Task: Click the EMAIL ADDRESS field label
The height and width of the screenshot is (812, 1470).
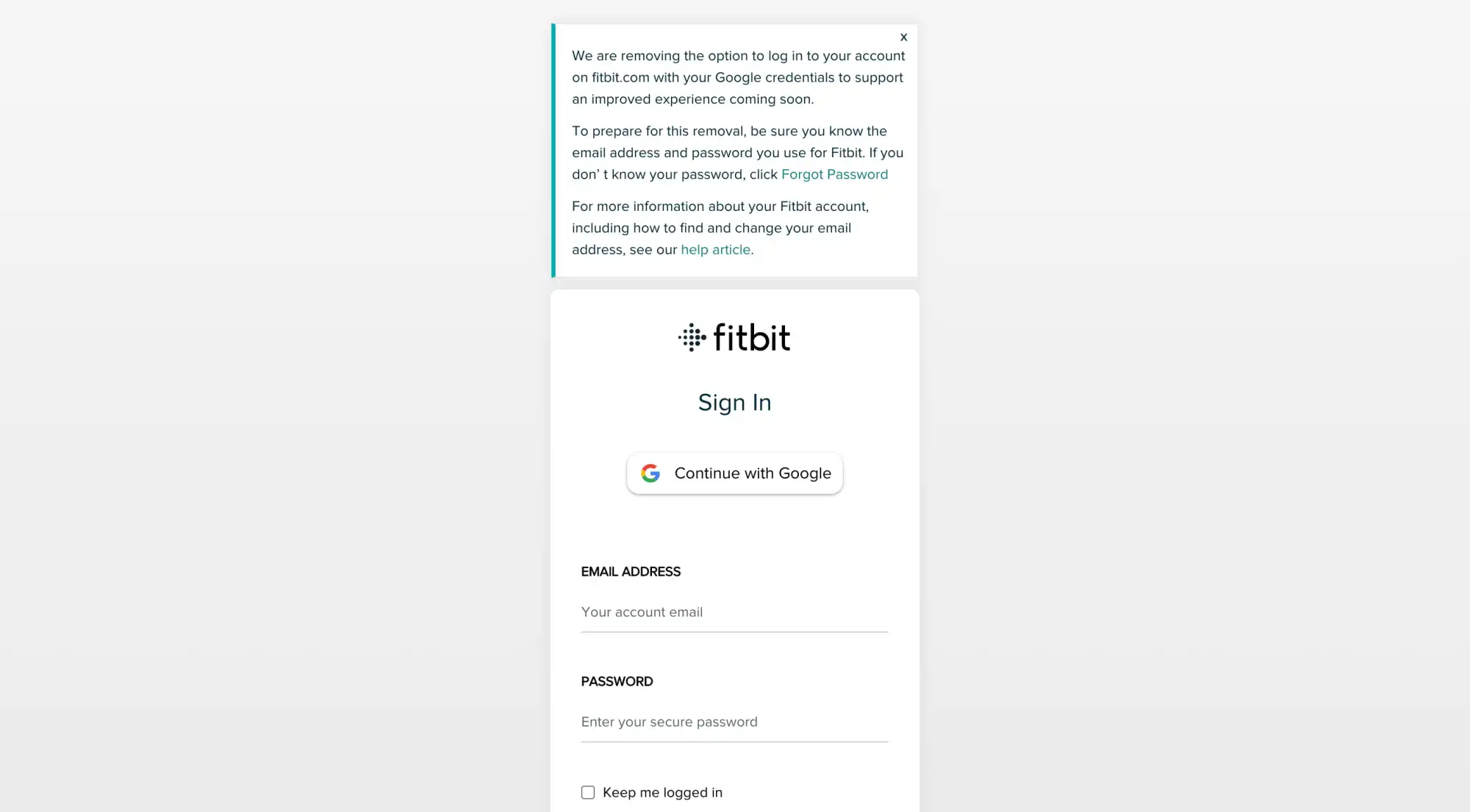Action: (631, 572)
